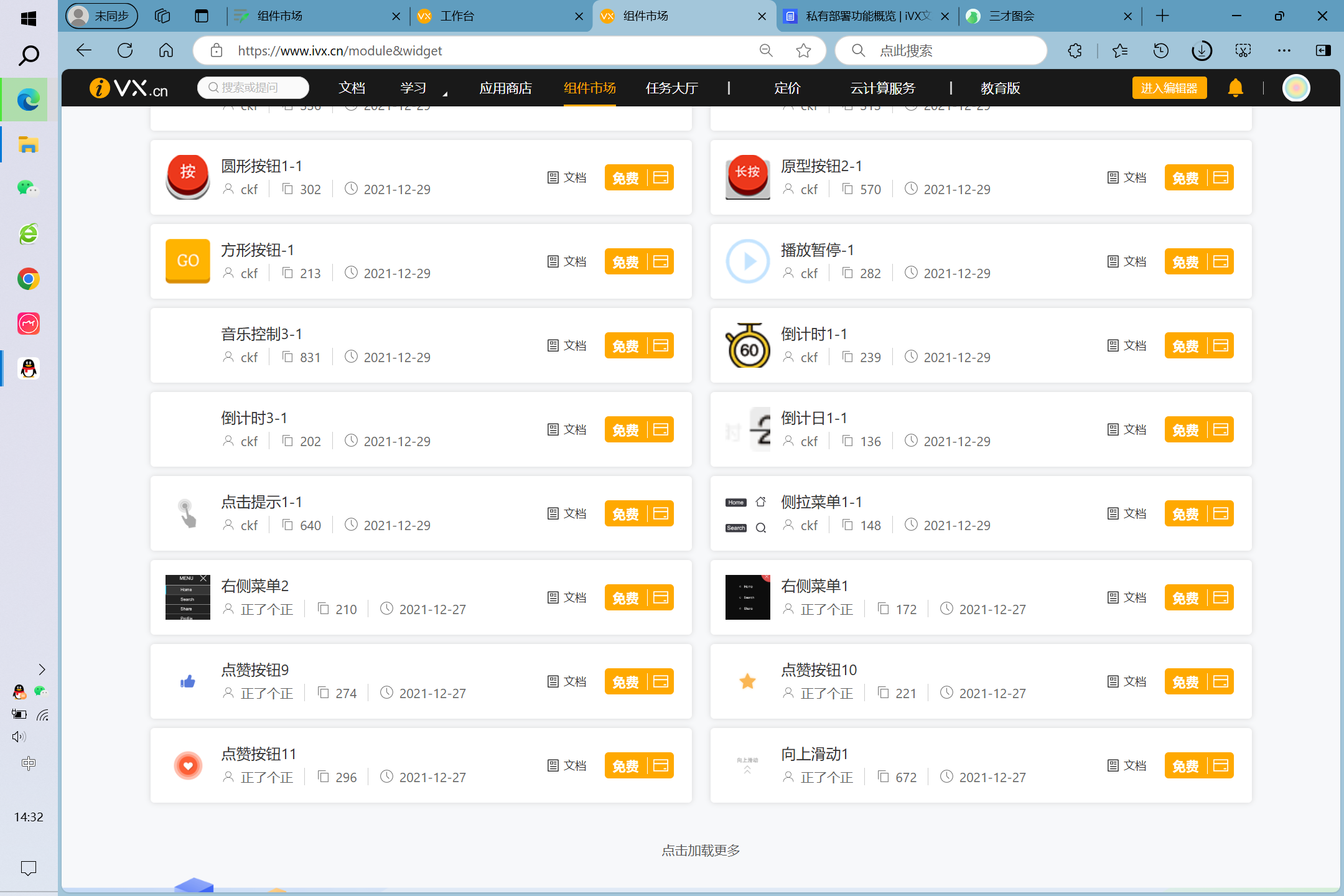Screen dimensions: 1344x896
Task: Click the 进入编辑器 button
Action: [1169, 88]
